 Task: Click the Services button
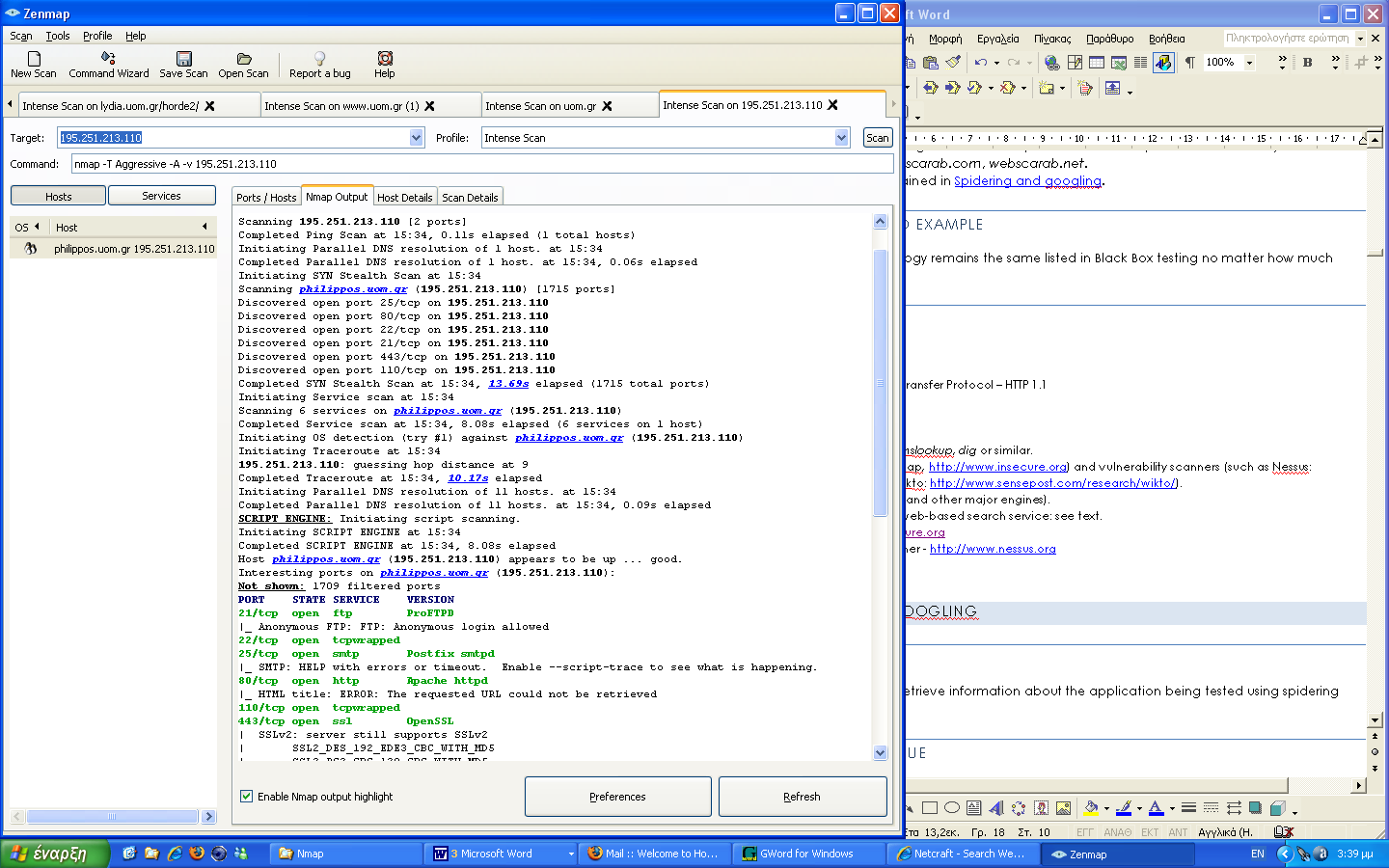161,196
